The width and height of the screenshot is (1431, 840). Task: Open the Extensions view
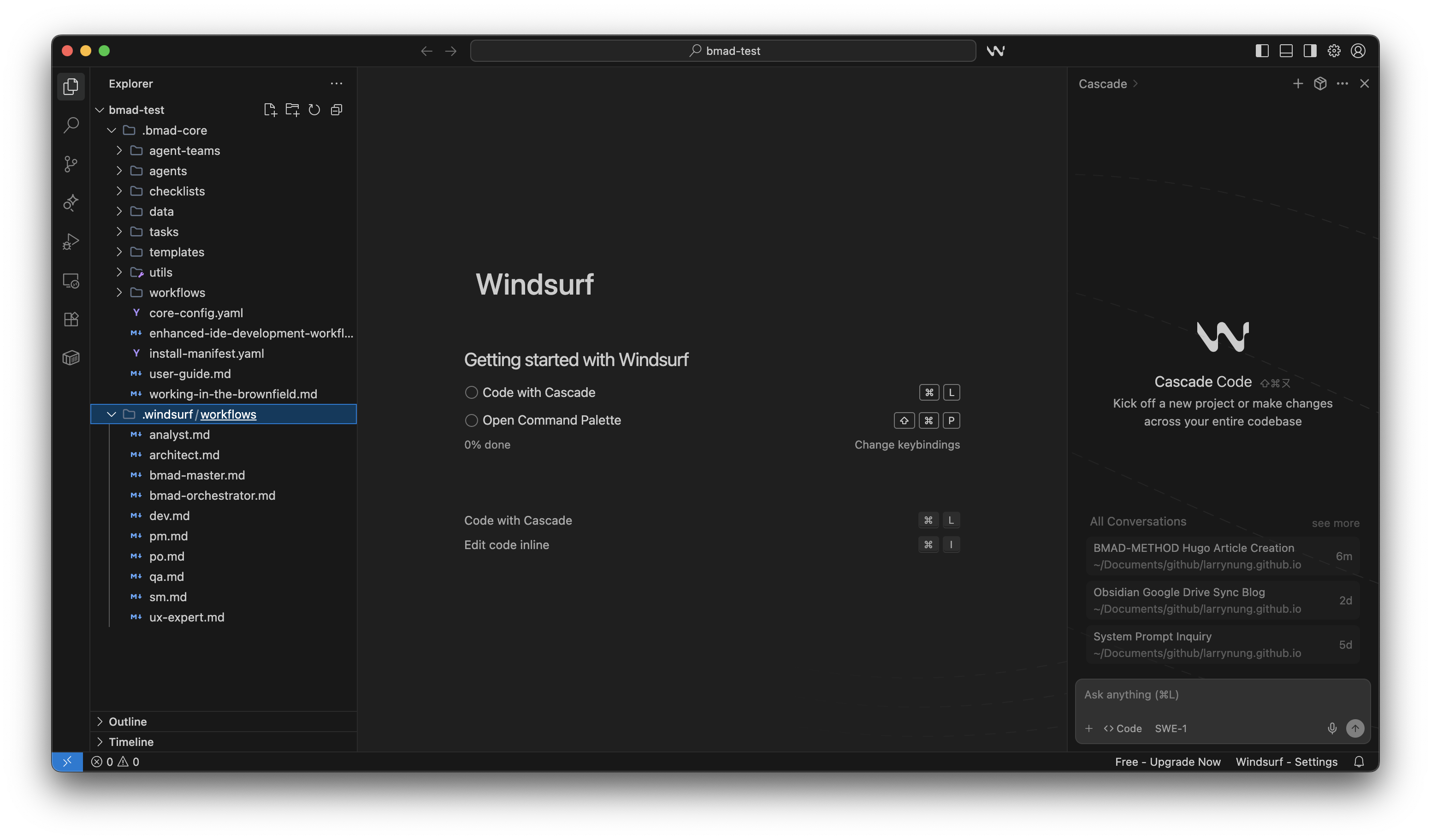point(71,319)
